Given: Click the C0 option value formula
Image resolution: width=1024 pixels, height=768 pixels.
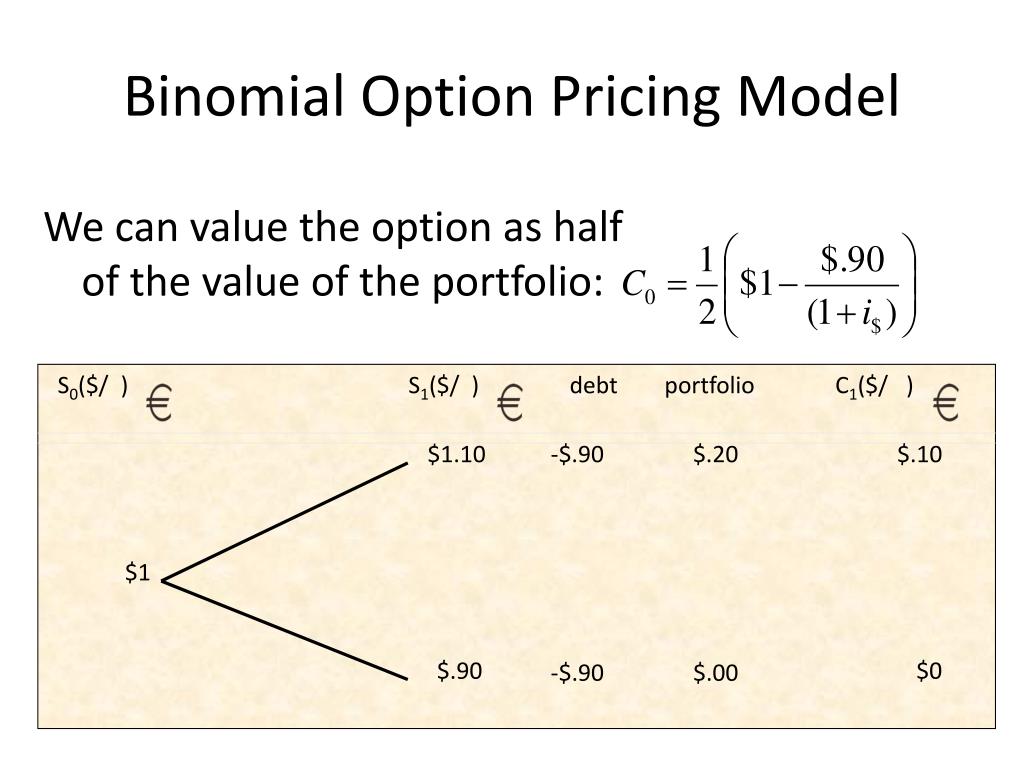Looking at the screenshot, I should 769,285.
